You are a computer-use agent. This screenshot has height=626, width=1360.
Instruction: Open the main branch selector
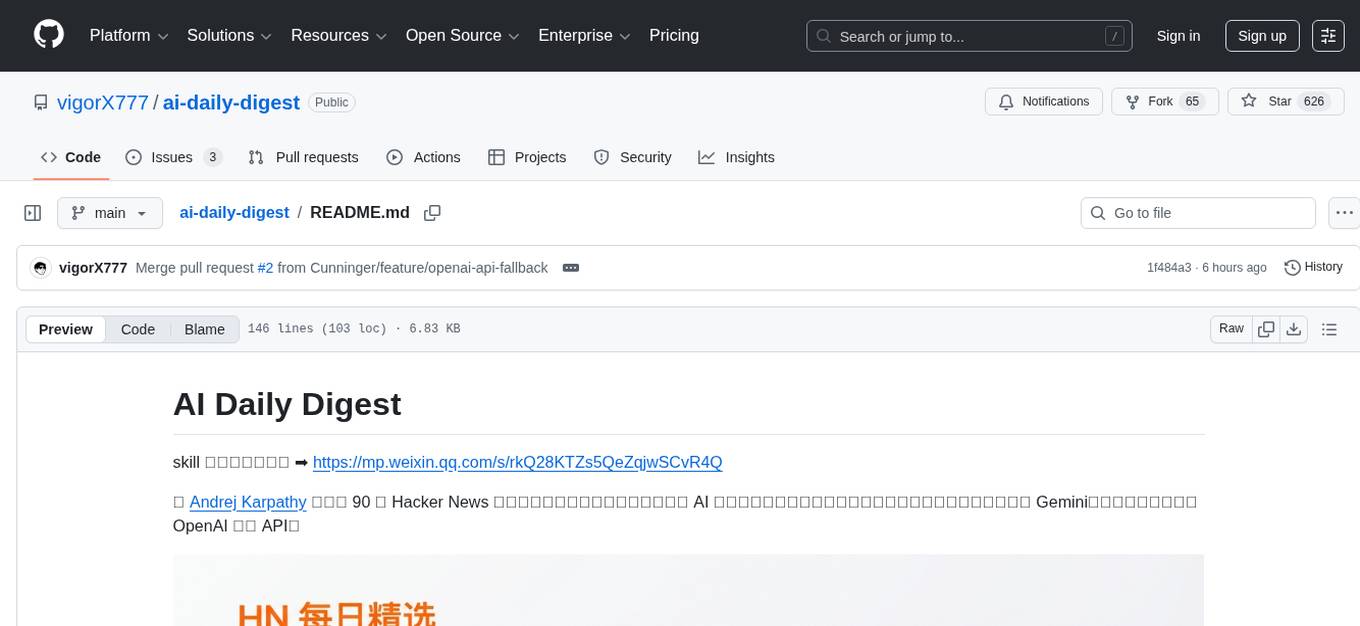(110, 212)
